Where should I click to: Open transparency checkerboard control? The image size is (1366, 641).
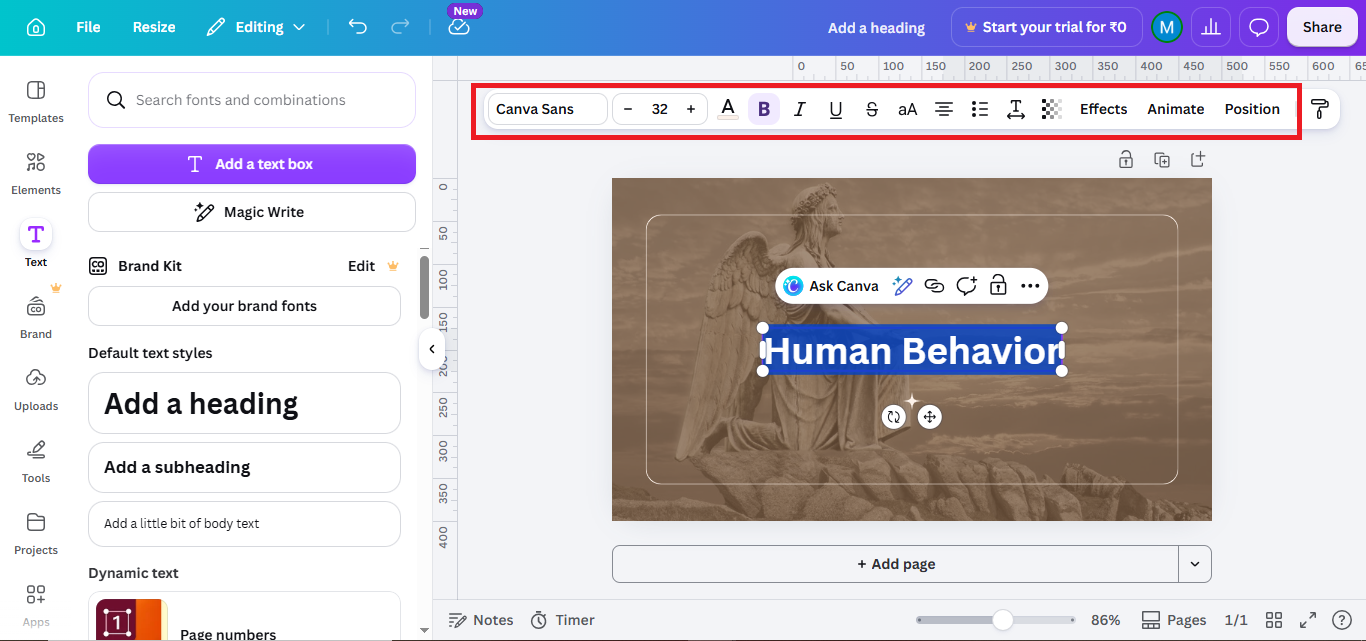click(1052, 109)
